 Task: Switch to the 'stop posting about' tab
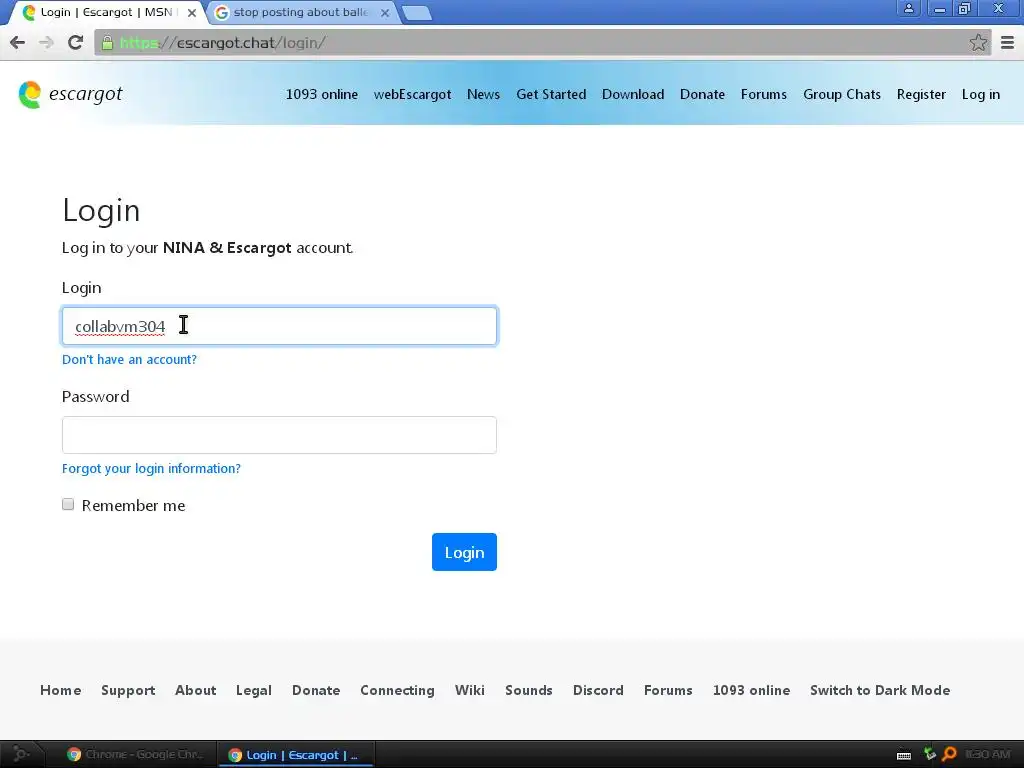(300, 12)
